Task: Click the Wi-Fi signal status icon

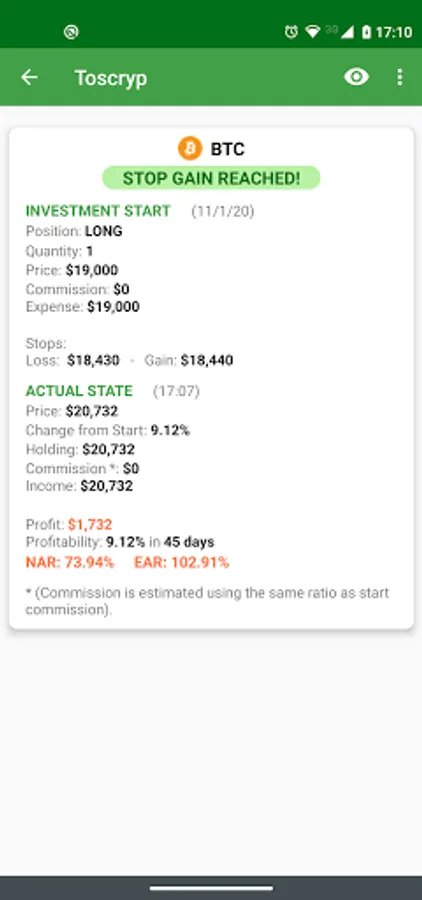Action: point(313,32)
